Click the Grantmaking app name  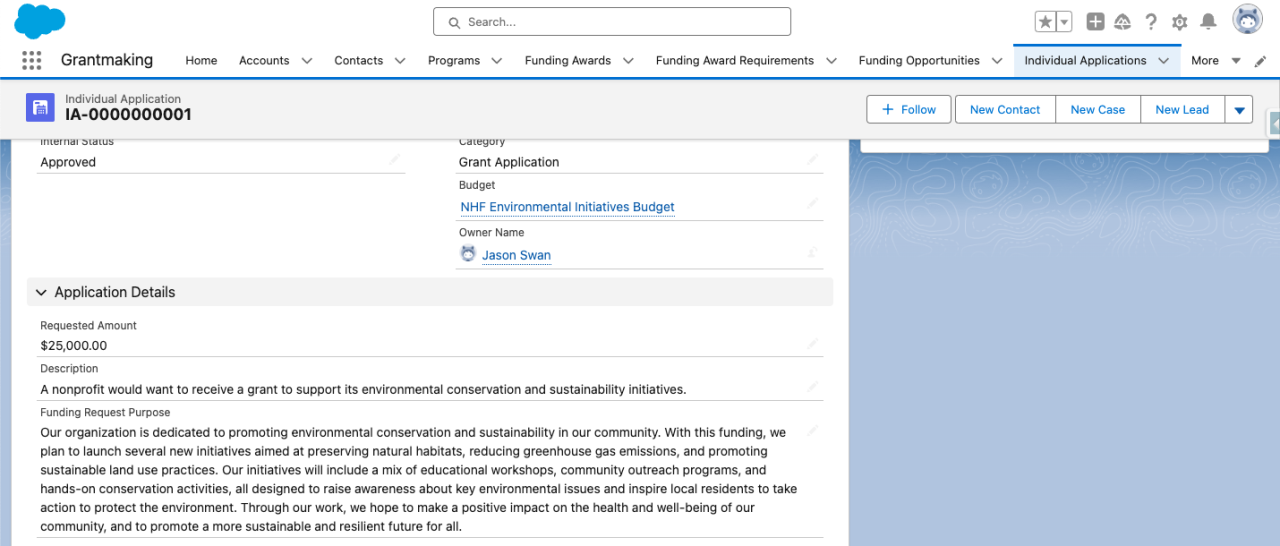pos(107,60)
